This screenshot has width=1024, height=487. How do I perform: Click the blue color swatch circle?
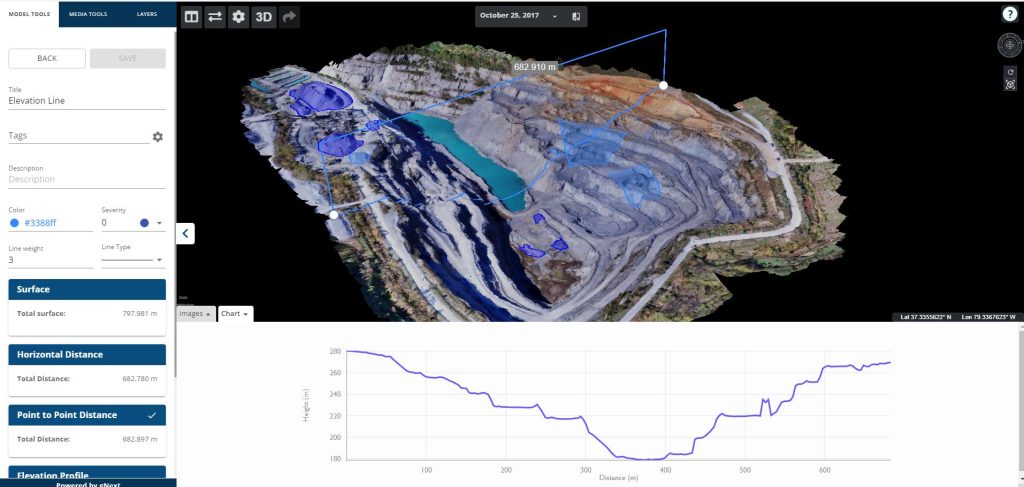click(14, 223)
